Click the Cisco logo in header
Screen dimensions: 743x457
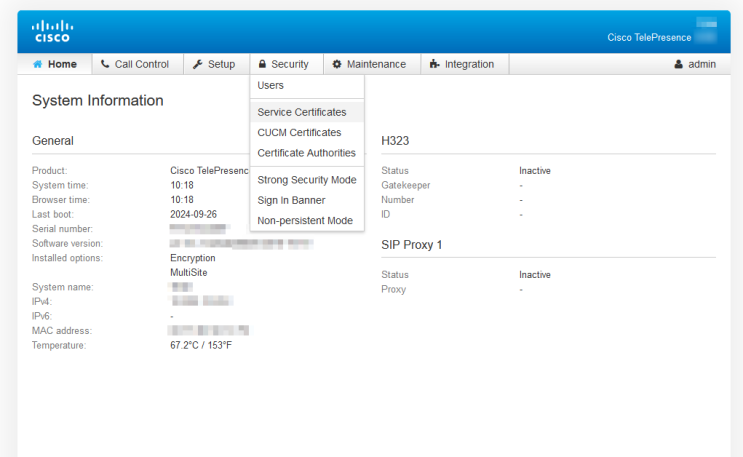tap(52, 31)
